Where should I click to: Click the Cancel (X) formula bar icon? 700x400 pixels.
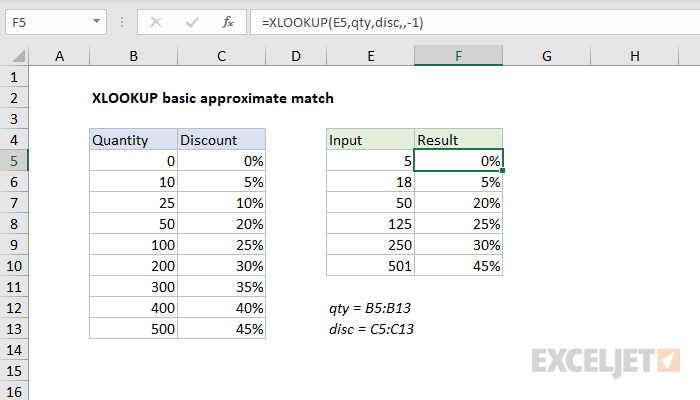(x=156, y=22)
